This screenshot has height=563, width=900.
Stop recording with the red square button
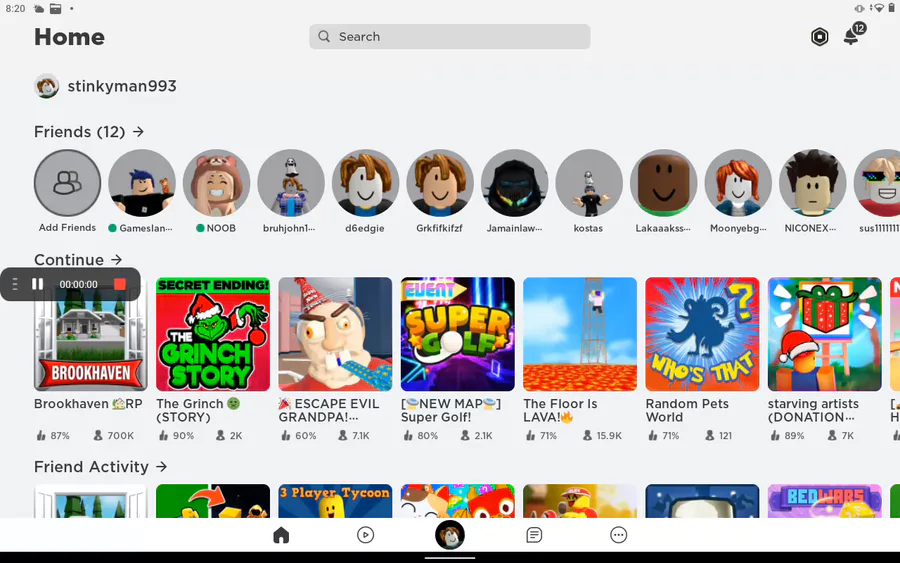[120, 284]
